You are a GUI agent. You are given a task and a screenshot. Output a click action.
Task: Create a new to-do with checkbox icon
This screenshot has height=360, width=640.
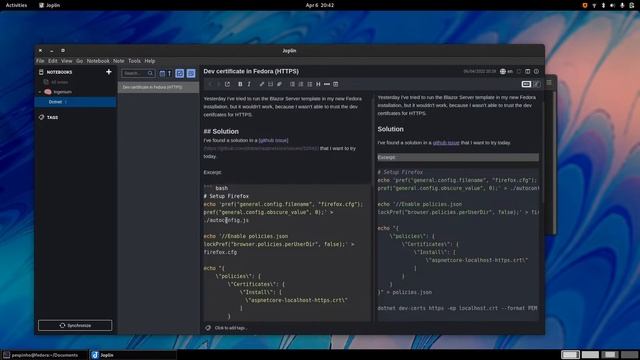pos(180,73)
